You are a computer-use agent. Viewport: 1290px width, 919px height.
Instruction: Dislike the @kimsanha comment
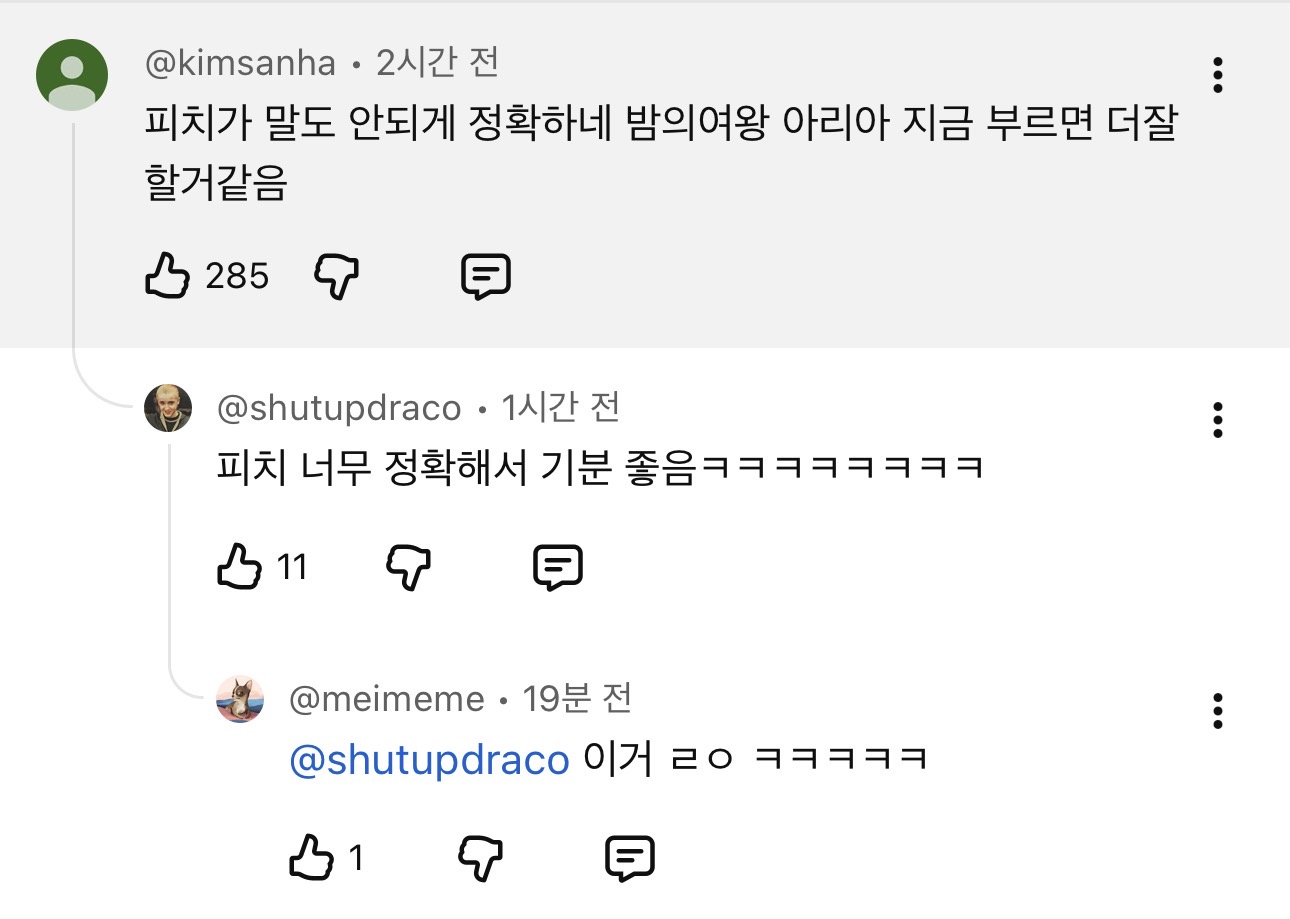(337, 275)
